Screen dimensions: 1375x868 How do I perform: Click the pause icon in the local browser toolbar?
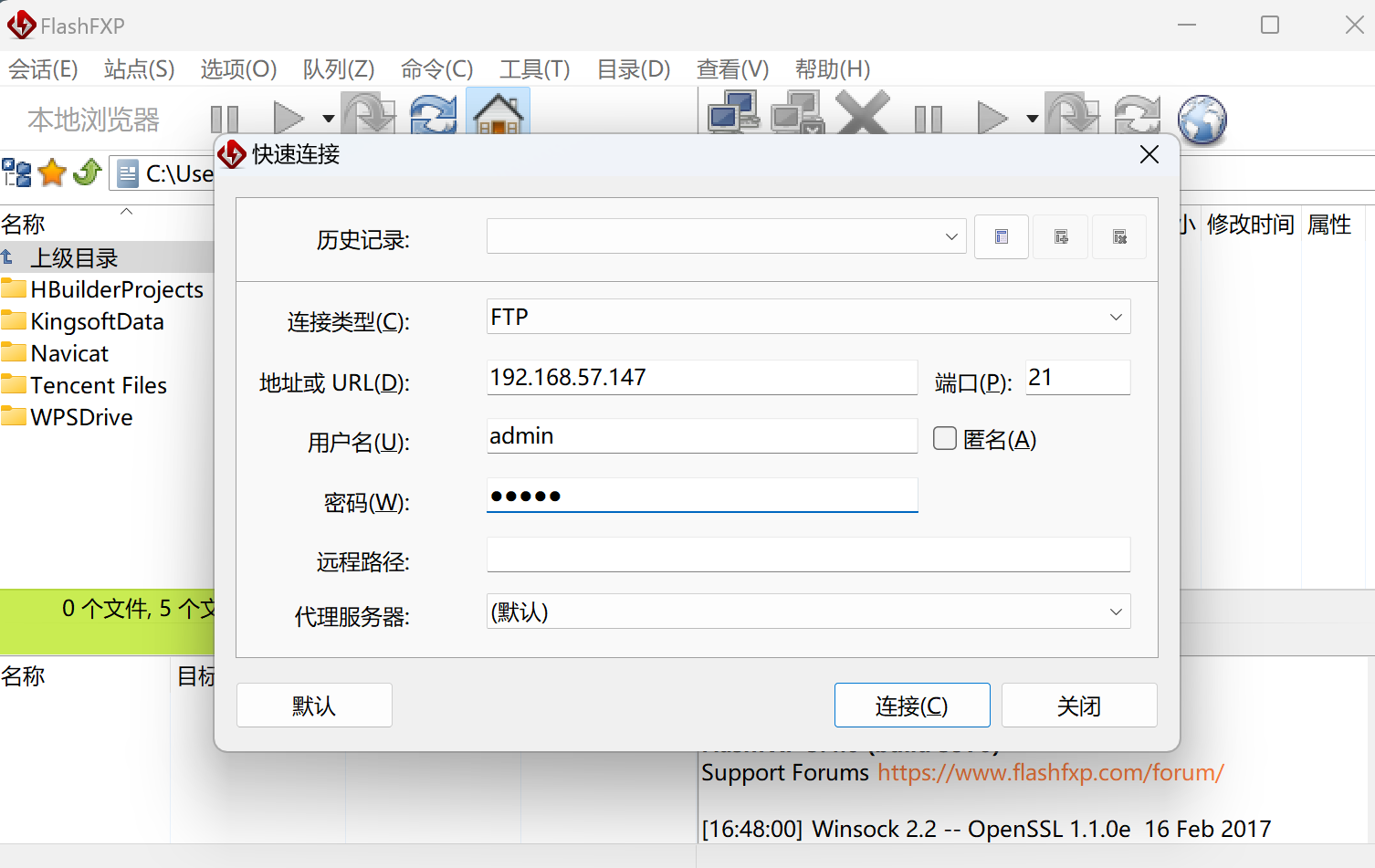point(225,119)
